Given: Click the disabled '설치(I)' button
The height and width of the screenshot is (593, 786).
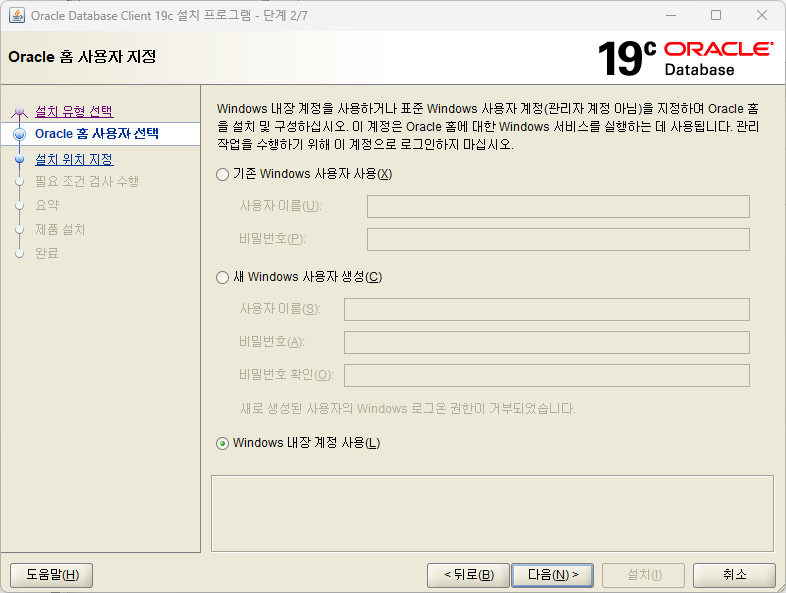Looking at the screenshot, I should point(644,574).
